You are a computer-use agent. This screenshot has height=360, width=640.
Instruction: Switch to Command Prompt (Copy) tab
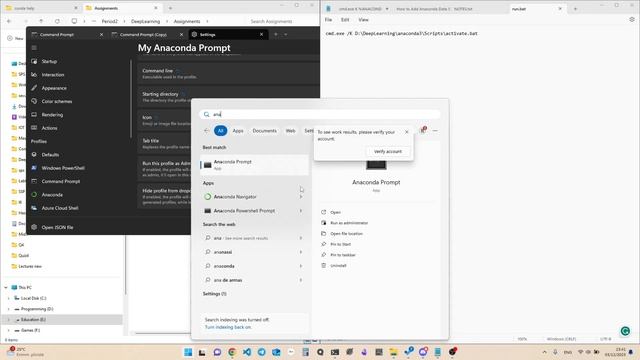[147, 35]
